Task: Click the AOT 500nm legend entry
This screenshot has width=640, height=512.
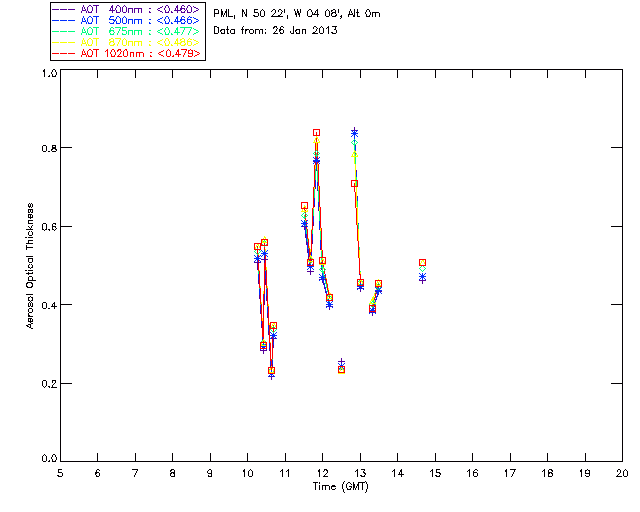Action: [127, 20]
